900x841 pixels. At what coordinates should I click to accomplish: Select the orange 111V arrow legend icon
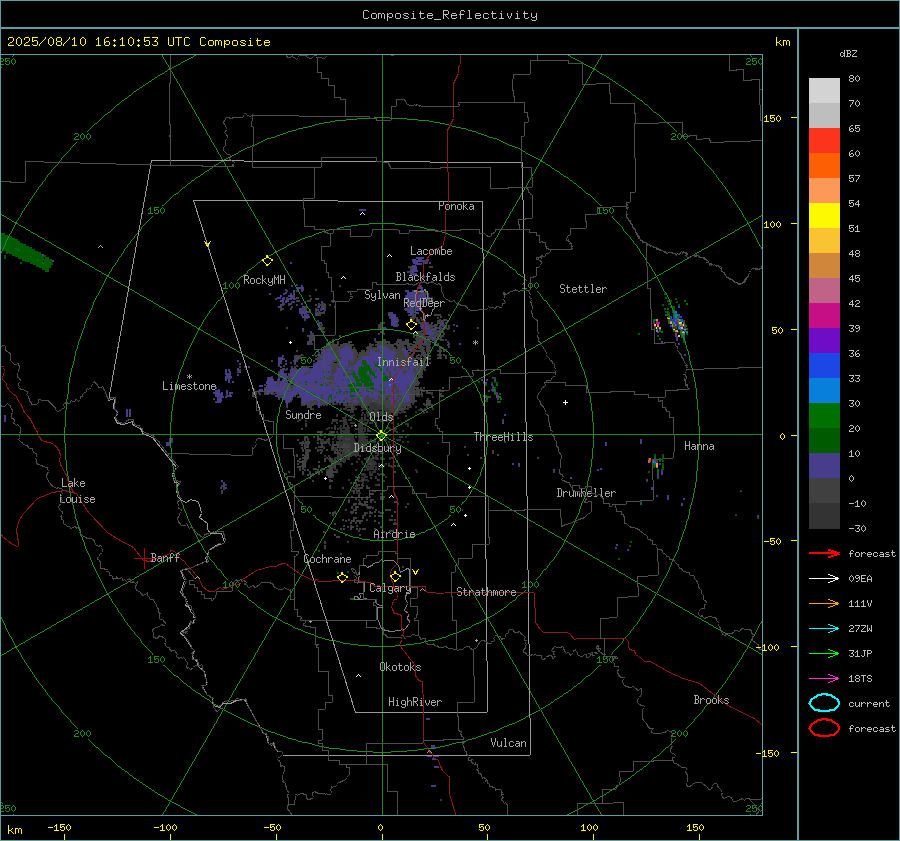[x=824, y=603]
